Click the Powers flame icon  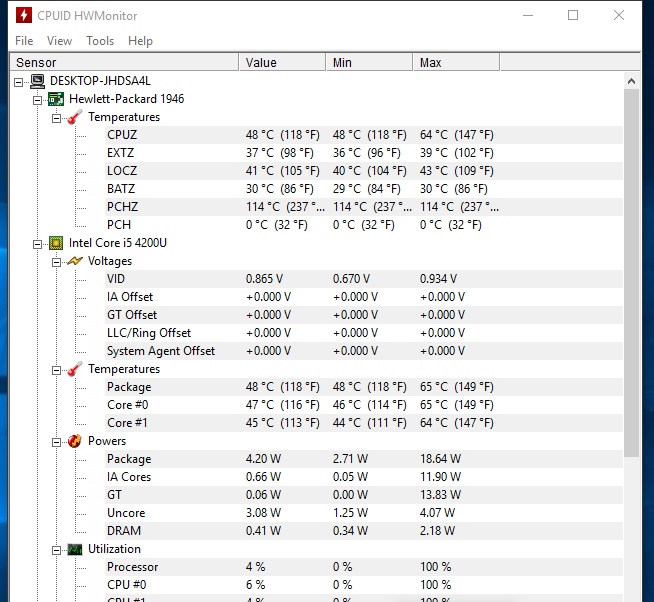[75, 441]
